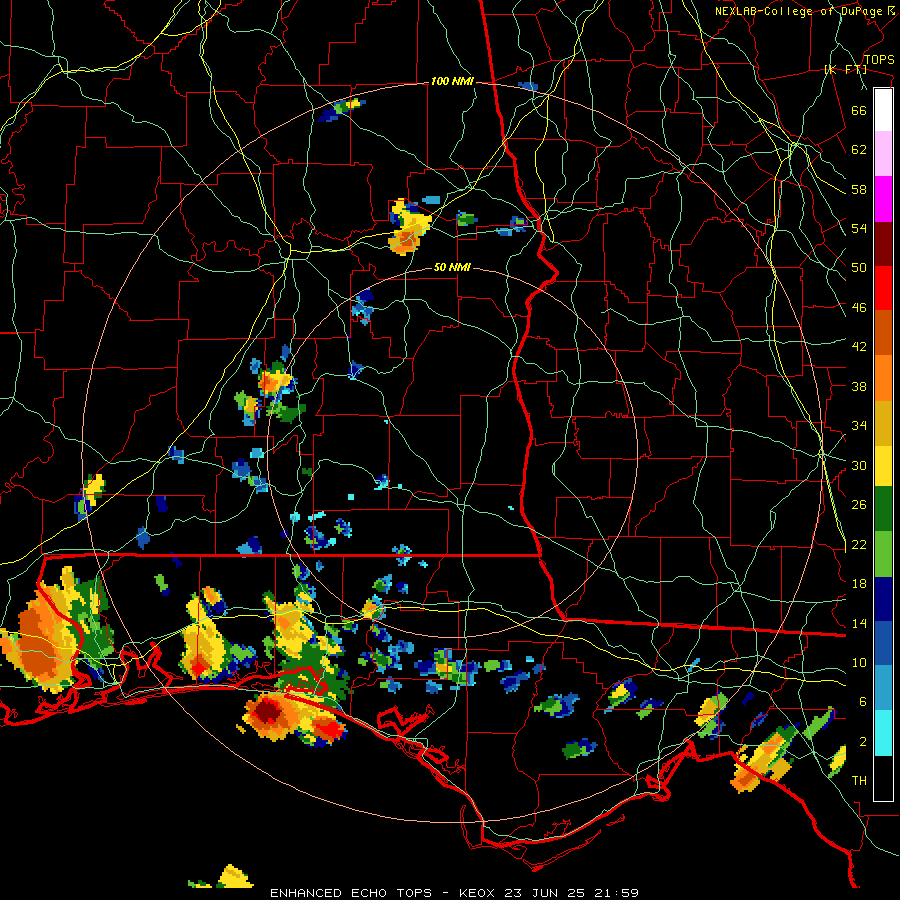Click the dark orange legend swatch

pyautogui.click(x=883, y=333)
